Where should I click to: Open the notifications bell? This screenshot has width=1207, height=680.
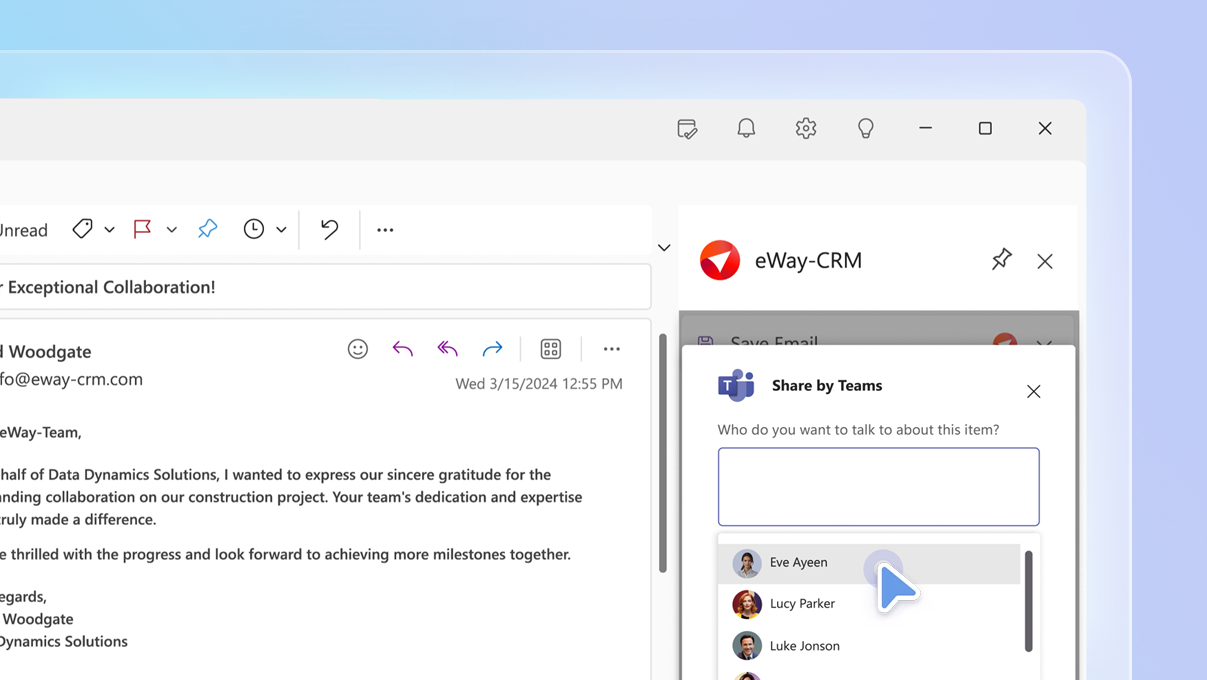pos(746,128)
